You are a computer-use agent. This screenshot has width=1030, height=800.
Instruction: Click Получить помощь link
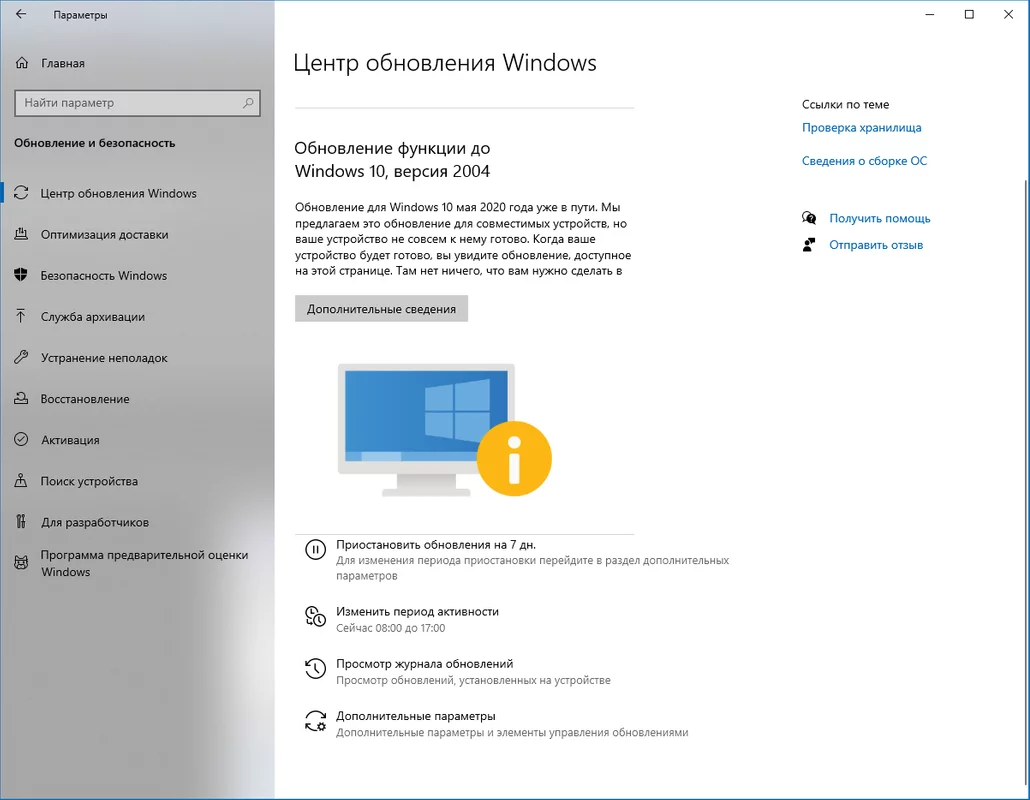[880, 218]
